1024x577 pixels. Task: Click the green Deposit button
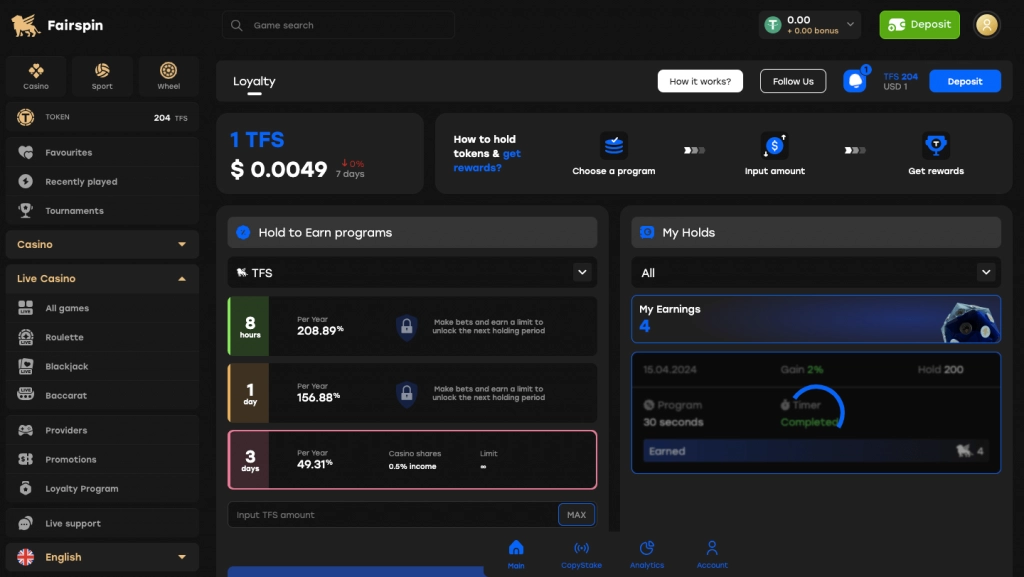click(x=920, y=25)
